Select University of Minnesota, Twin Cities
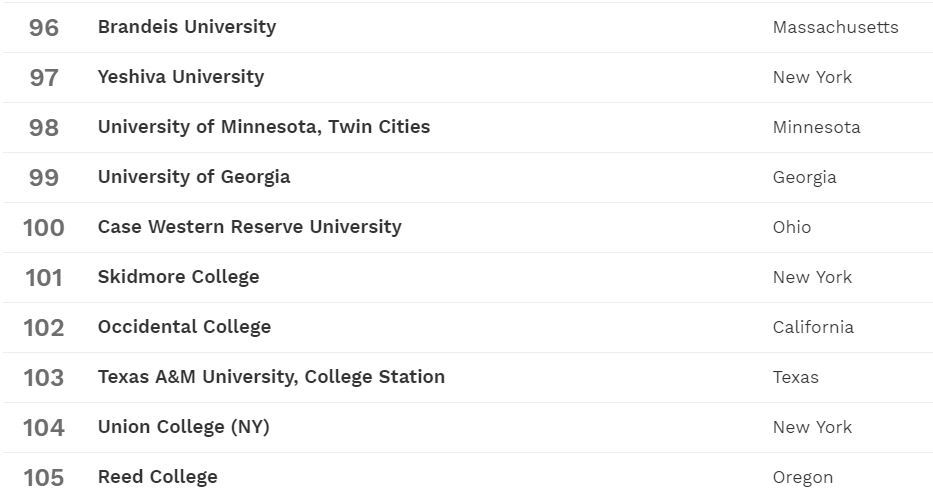Screen dimensions: 933x502 [264, 127]
